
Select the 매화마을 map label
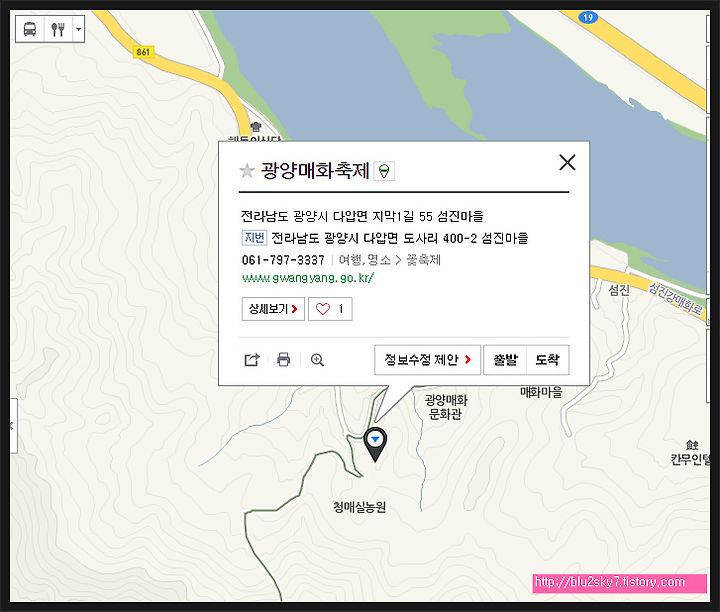(x=541, y=393)
